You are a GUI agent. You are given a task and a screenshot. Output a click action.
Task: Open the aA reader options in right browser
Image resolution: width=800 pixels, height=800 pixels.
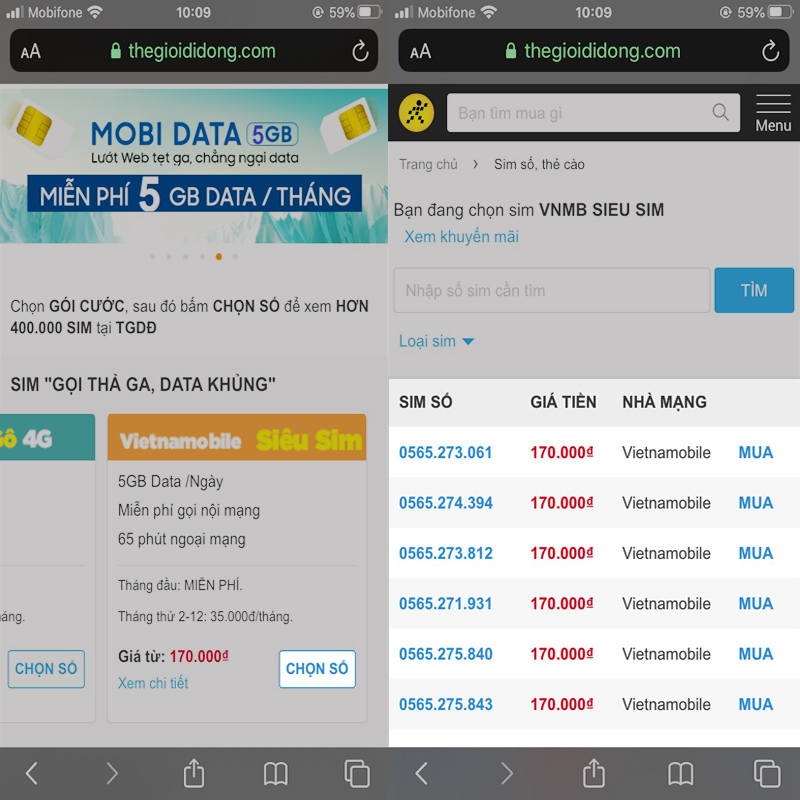point(420,52)
